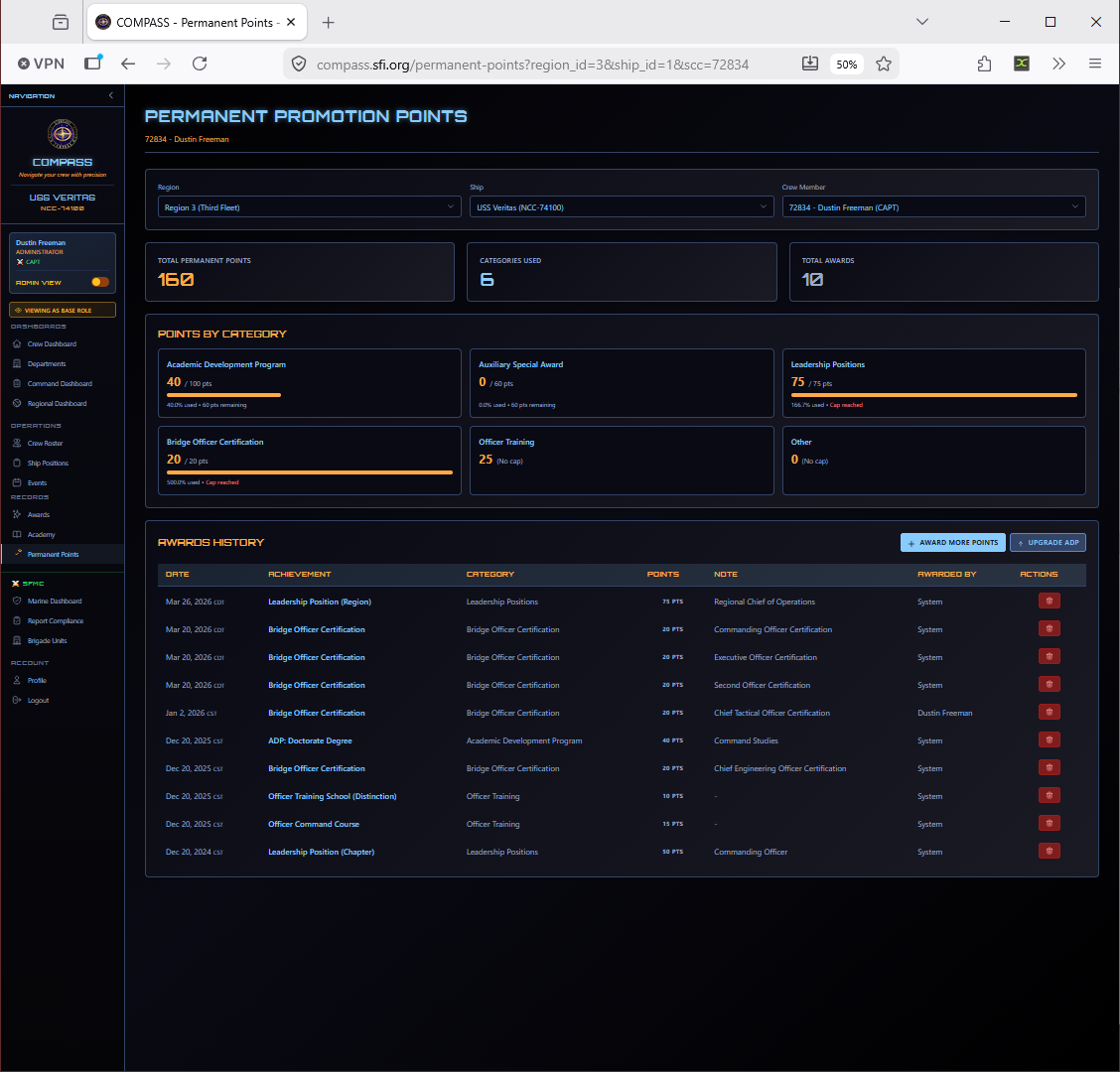The height and width of the screenshot is (1072, 1120).
Task: Open a new browser tab
Action: point(328,22)
